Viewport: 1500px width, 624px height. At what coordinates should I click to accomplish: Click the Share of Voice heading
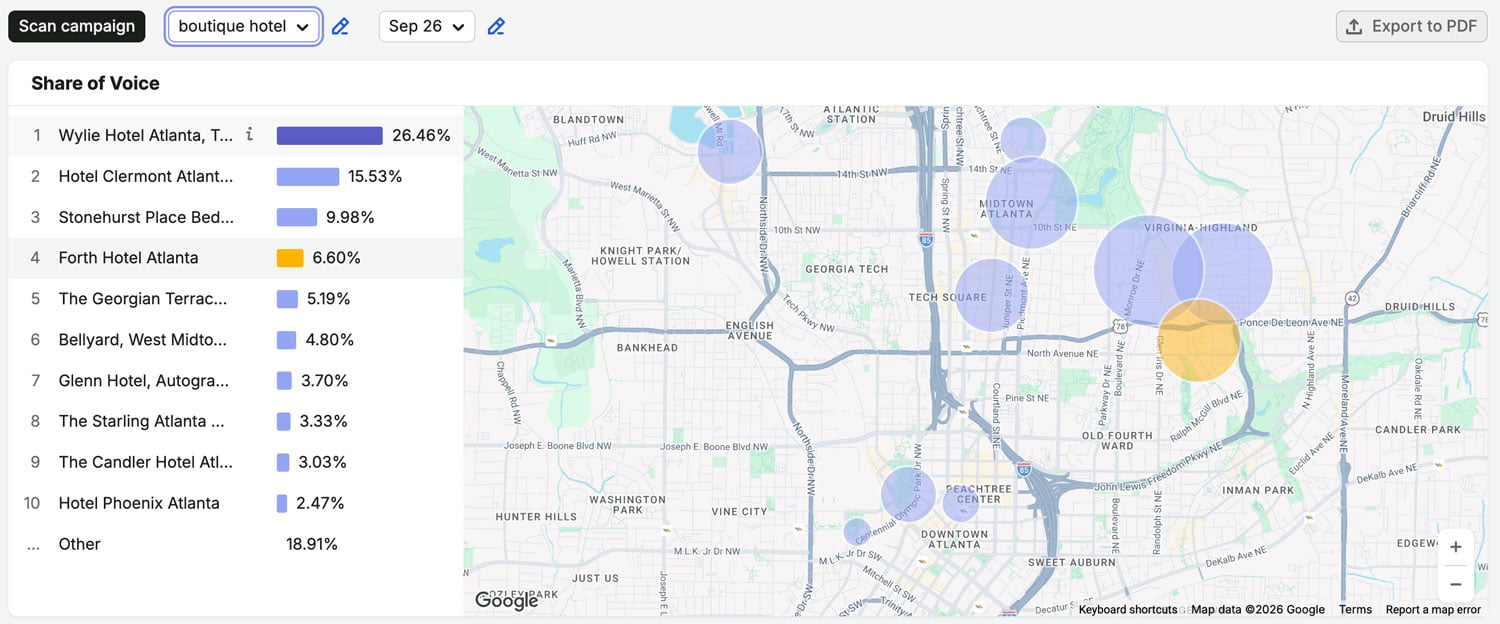pyautogui.click(x=95, y=83)
